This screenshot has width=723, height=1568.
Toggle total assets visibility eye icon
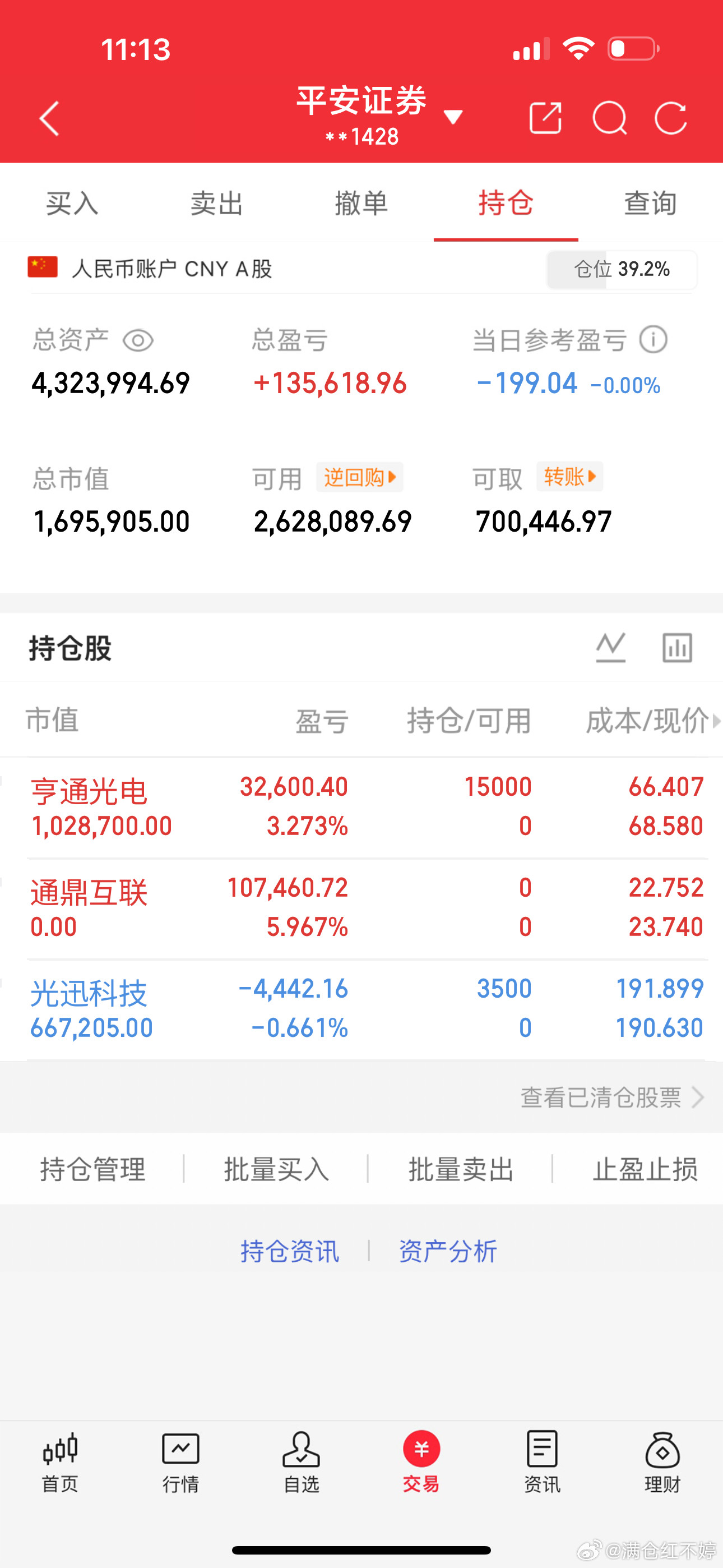[138, 340]
